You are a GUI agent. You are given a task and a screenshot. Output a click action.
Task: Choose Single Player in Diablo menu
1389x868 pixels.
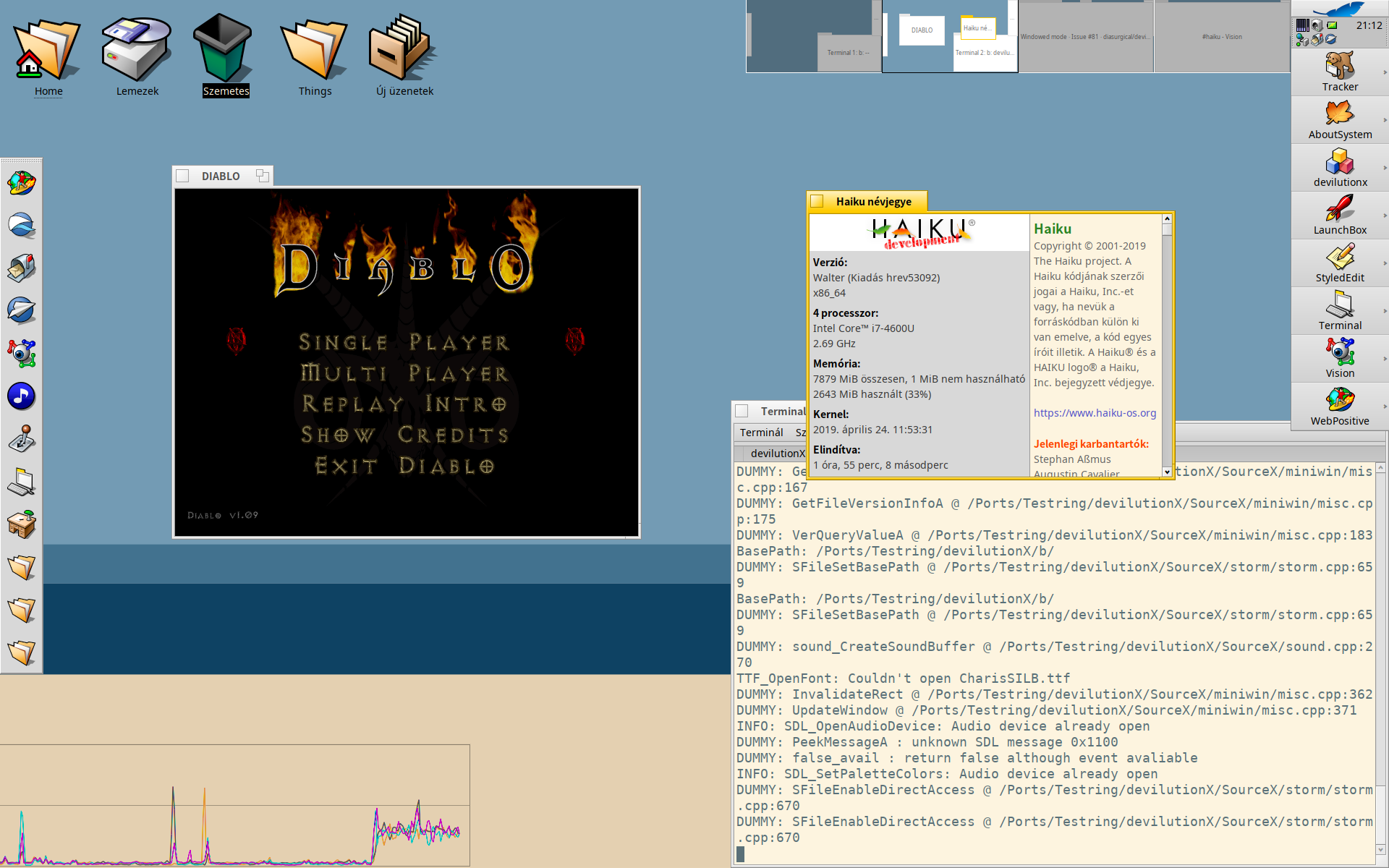(x=404, y=342)
